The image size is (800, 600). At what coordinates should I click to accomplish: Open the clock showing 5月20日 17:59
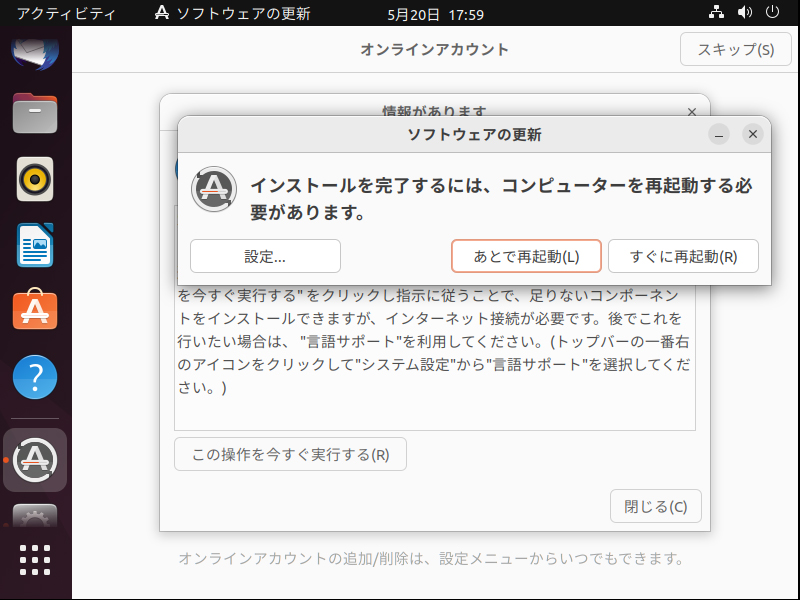(x=435, y=14)
